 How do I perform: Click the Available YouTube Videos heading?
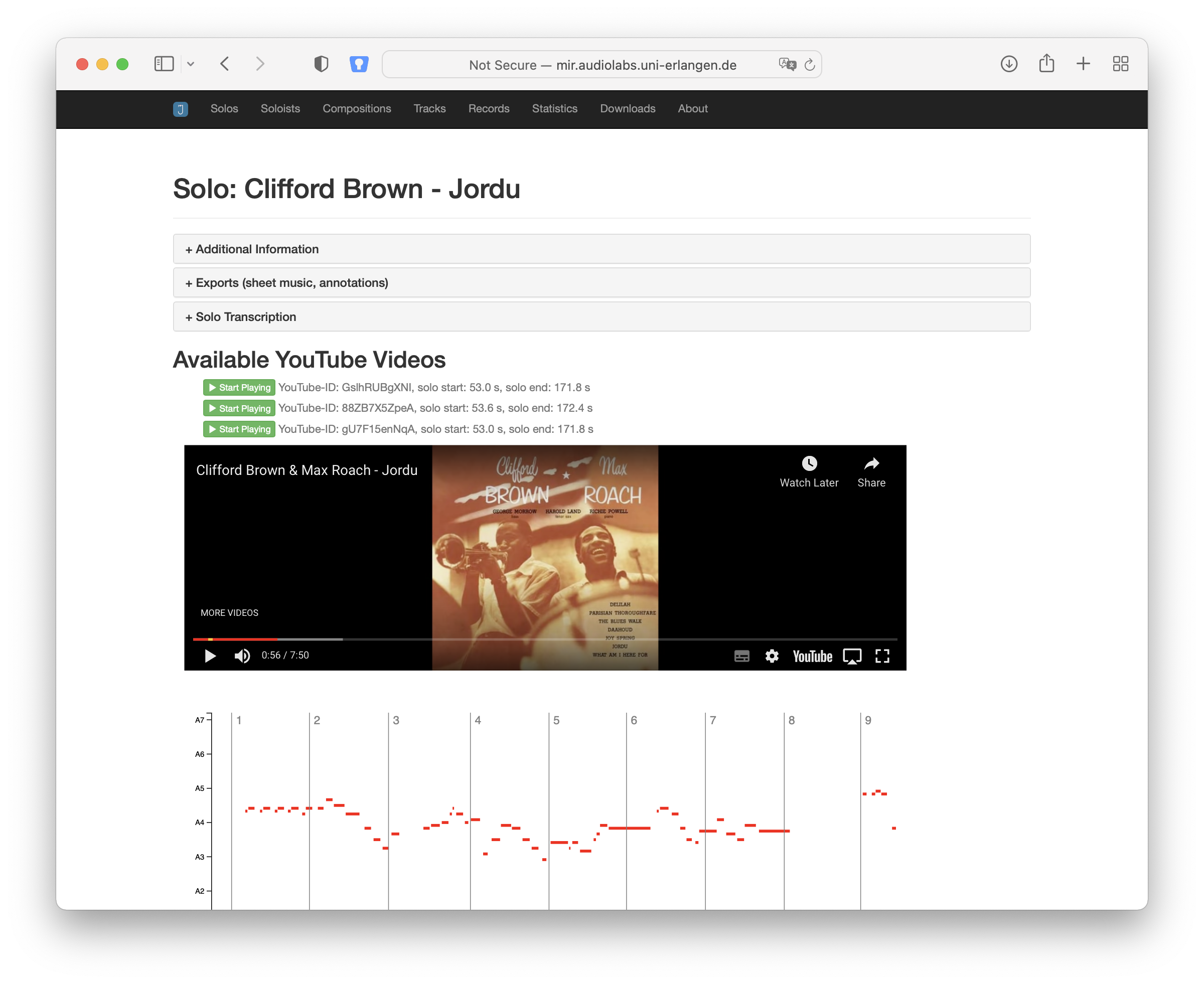point(309,360)
